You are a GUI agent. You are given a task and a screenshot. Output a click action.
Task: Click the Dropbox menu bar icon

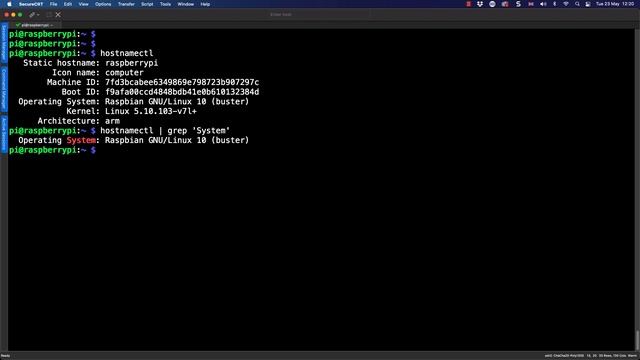(480, 4)
